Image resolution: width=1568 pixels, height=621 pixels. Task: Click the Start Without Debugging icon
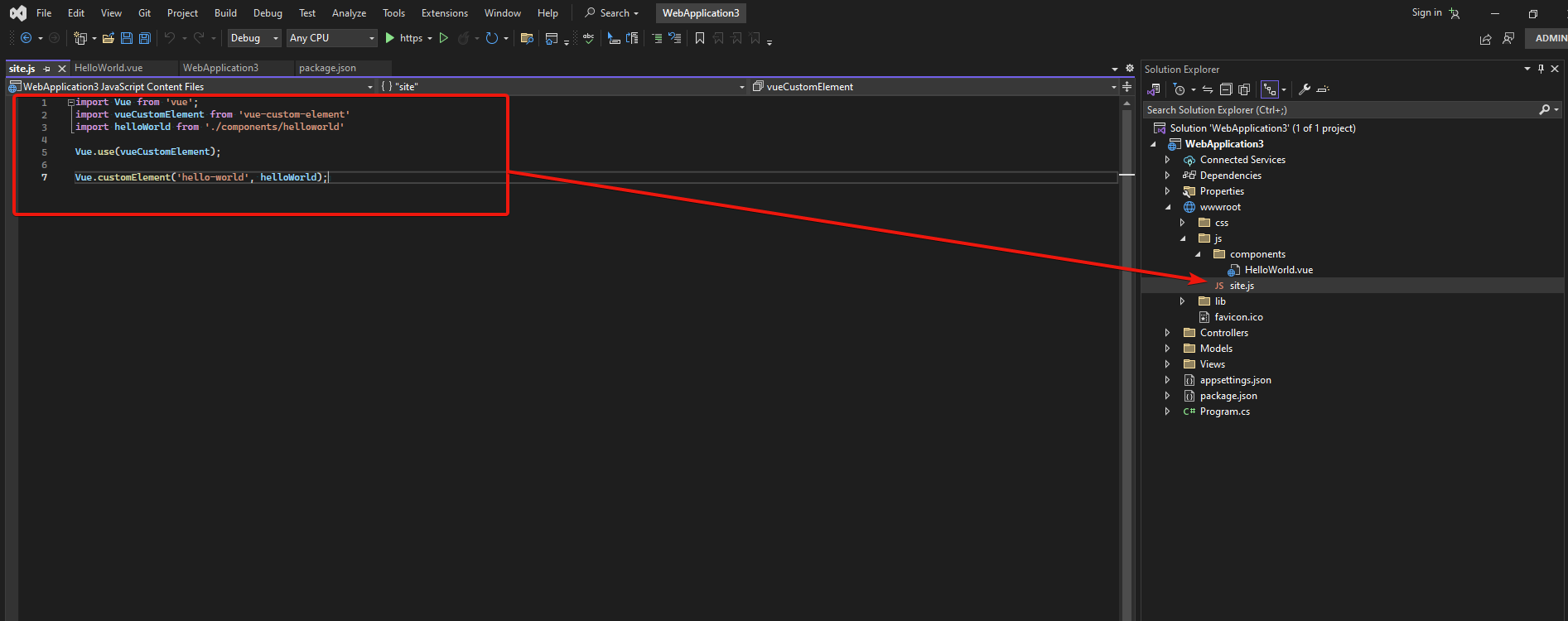[x=444, y=38]
